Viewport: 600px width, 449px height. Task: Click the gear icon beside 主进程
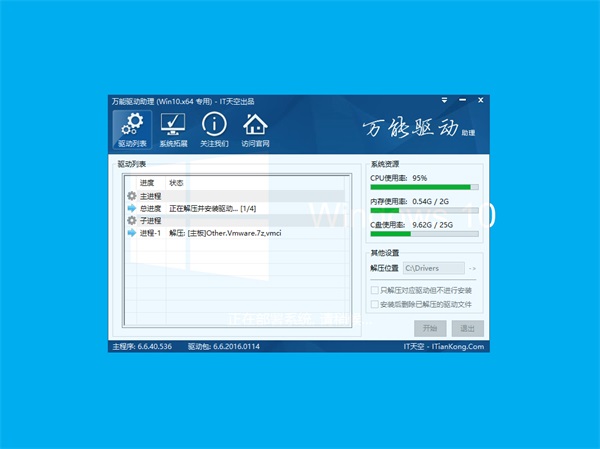coord(131,196)
